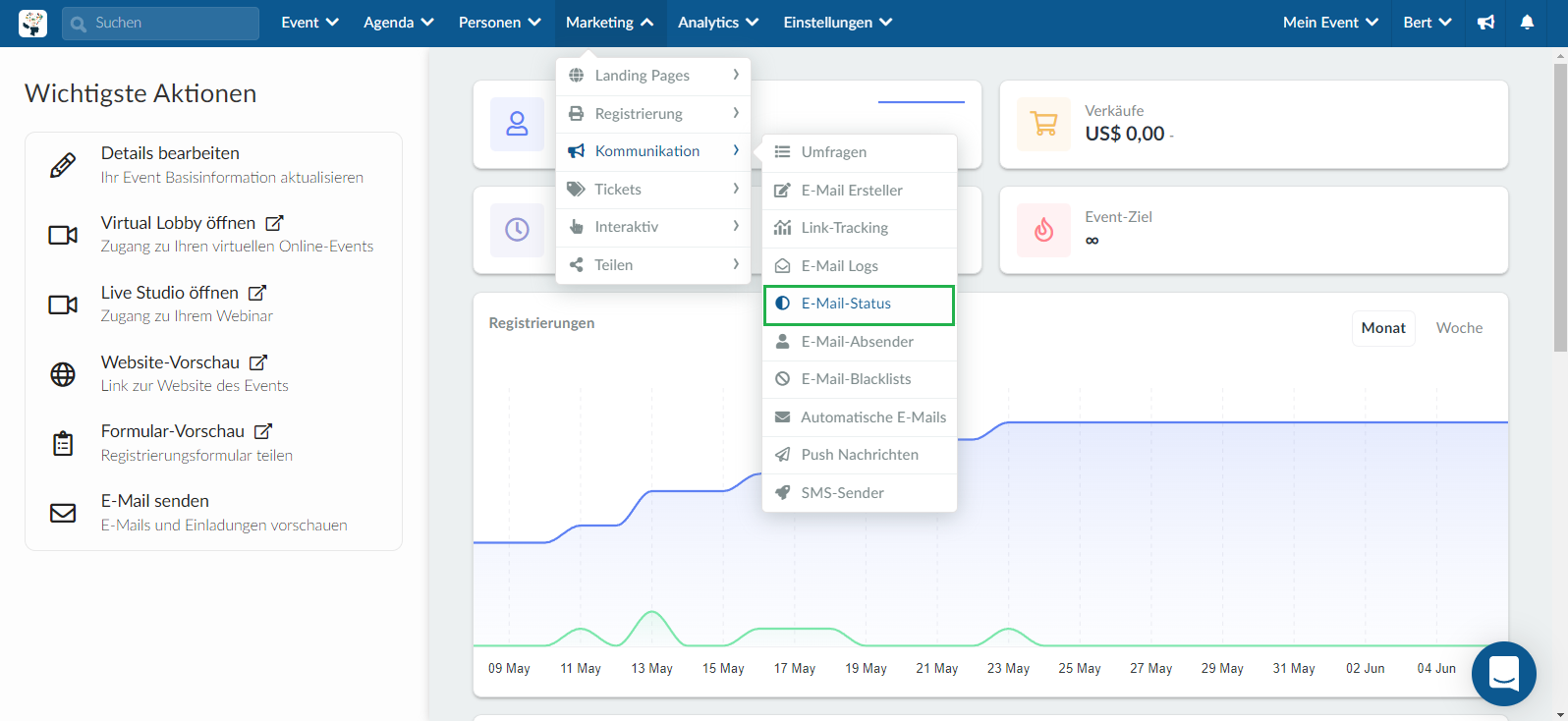This screenshot has width=1568, height=721.
Task: Click the person icon in the attendee card
Action: [517, 124]
